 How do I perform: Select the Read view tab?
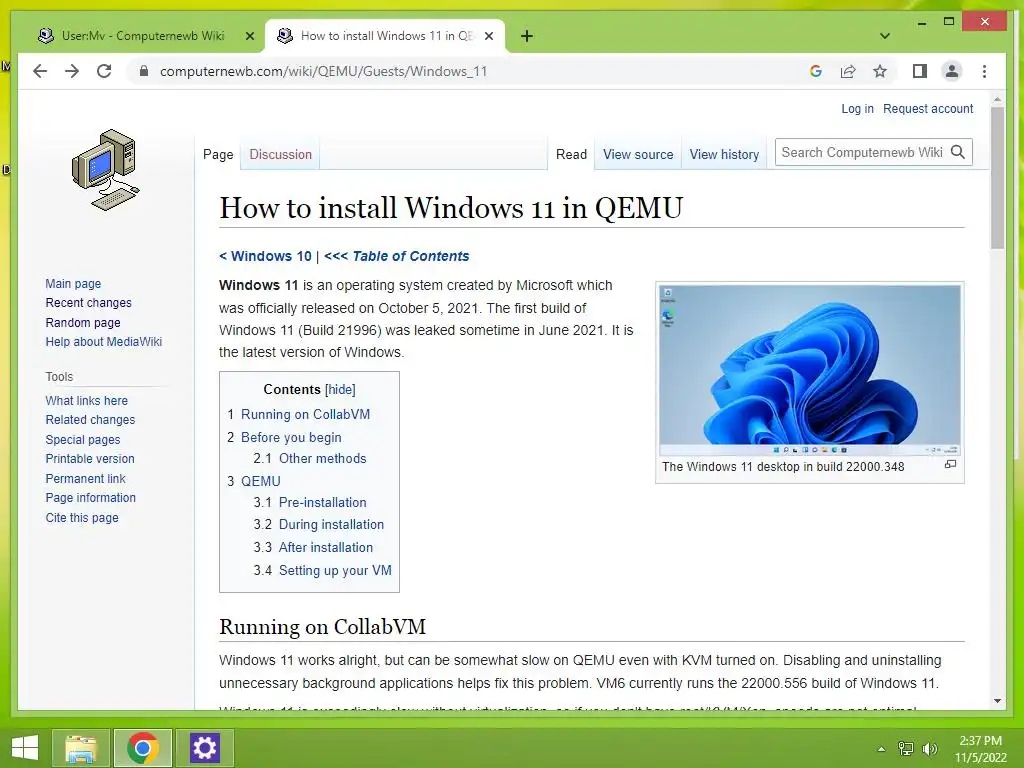click(571, 155)
